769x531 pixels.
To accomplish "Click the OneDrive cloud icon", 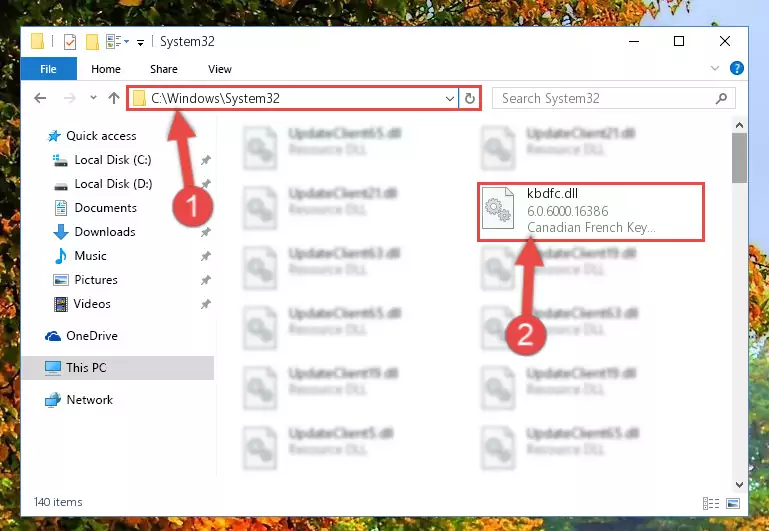I will [53, 336].
